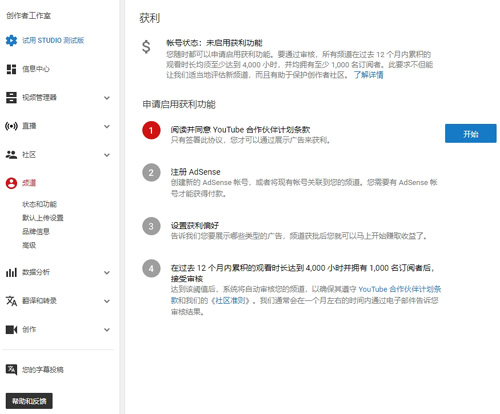Click the 社区 people icon
The image size is (500, 414).
[11, 155]
